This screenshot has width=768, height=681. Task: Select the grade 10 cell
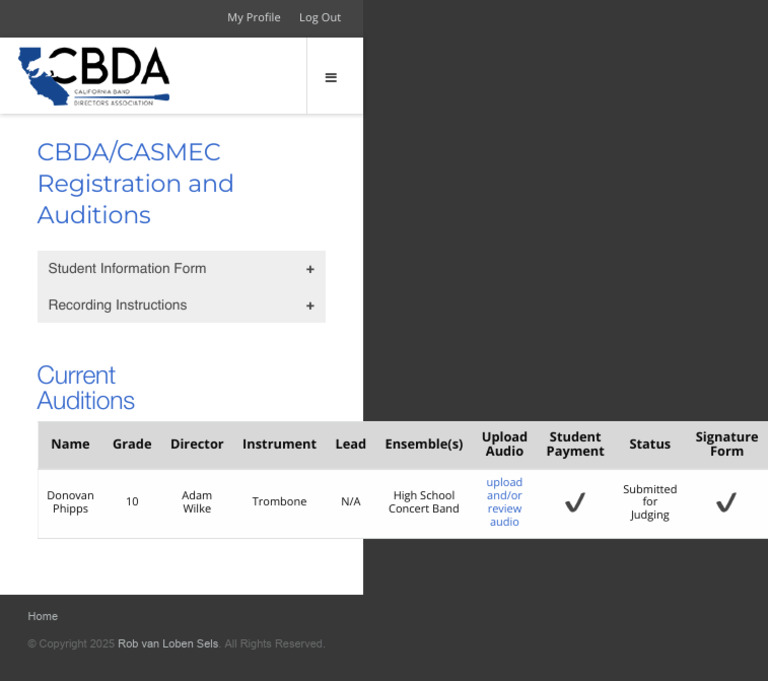pyautogui.click(x=132, y=502)
